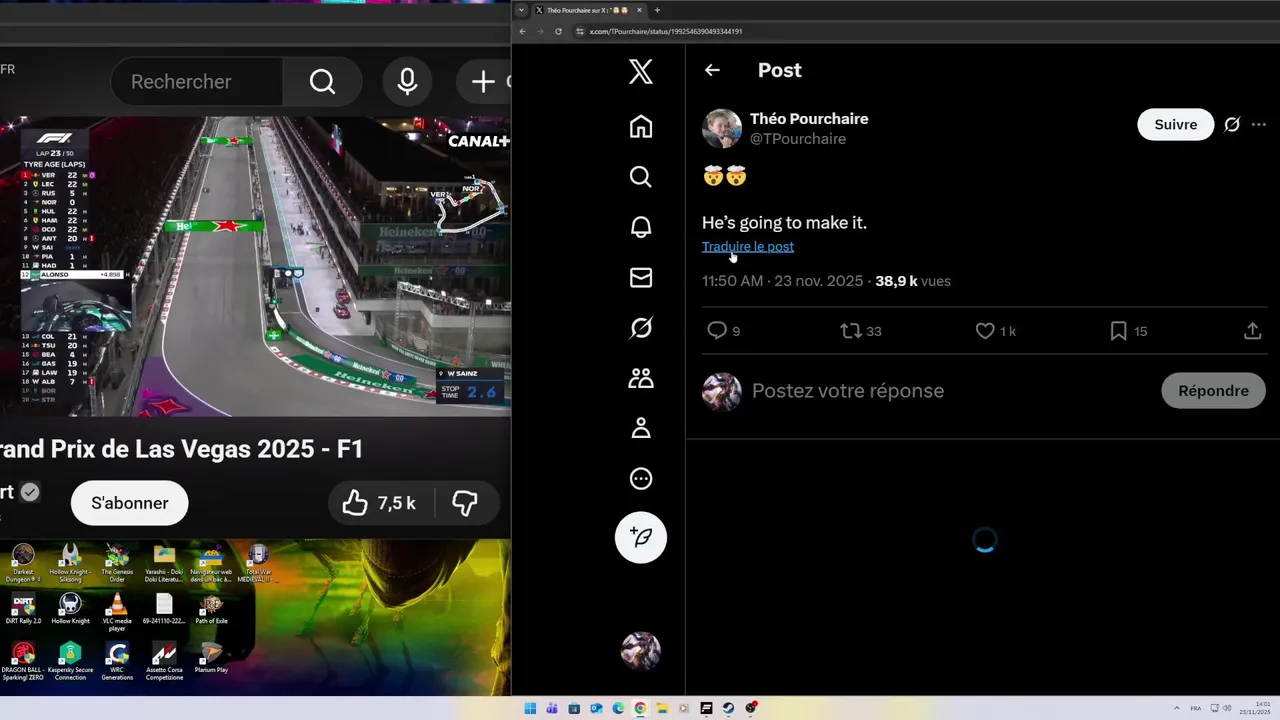Viewport: 1280px width, 720px height.
Task: Reload the X page
Action: [558, 31]
